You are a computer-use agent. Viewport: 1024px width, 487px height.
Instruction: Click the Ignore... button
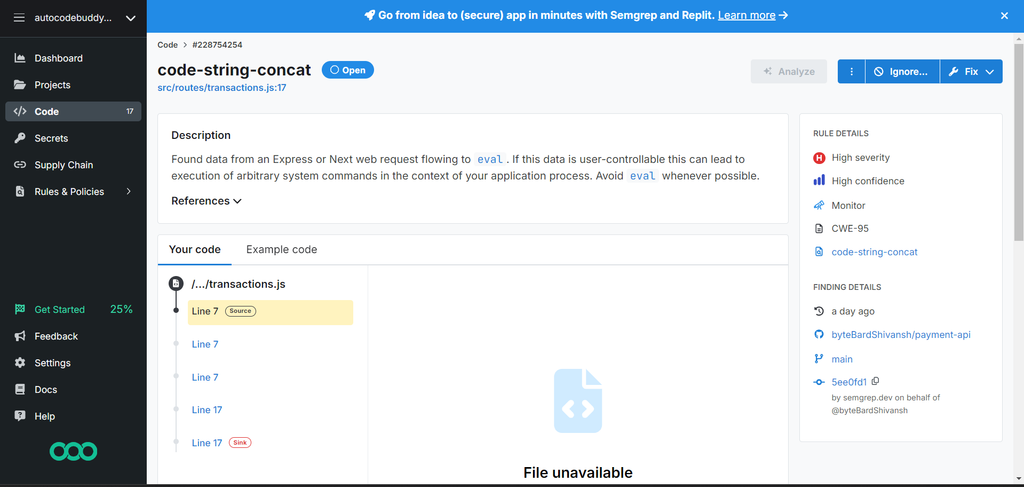tap(902, 72)
